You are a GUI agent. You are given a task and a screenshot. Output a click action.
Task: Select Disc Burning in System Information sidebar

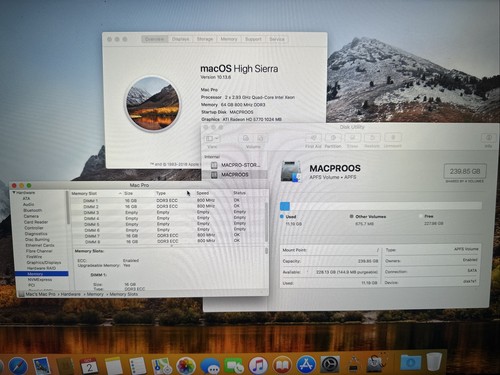click(x=37, y=239)
